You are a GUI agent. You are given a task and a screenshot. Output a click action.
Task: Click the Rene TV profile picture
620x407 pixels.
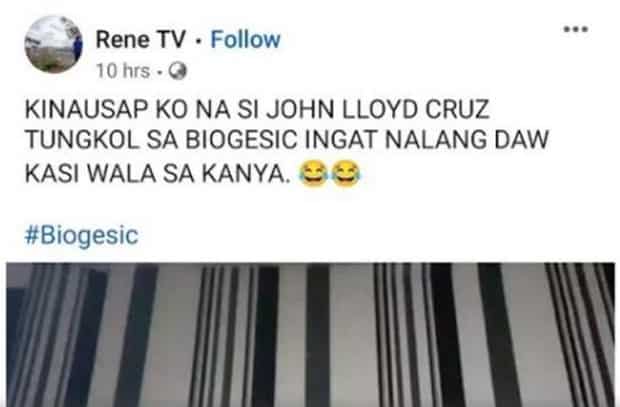pyautogui.click(x=53, y=44)
